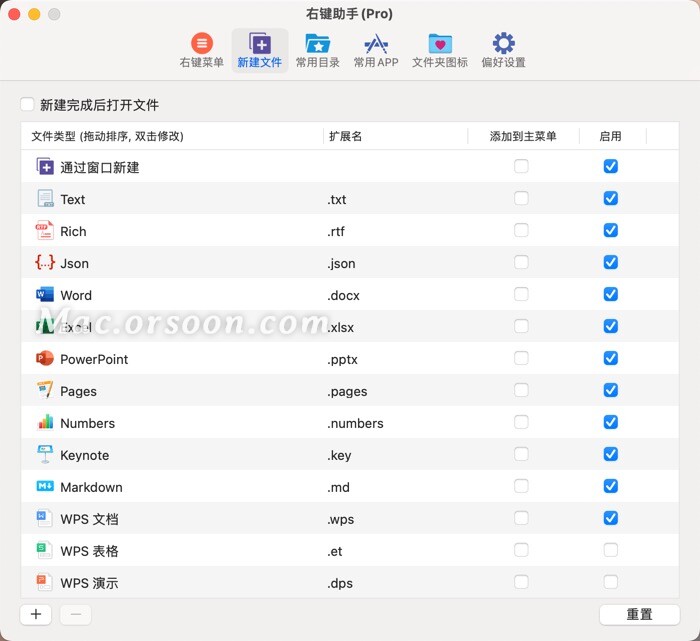Click the Json braces icon
This screenshot has width=700, height=641.
click(45, 262)
